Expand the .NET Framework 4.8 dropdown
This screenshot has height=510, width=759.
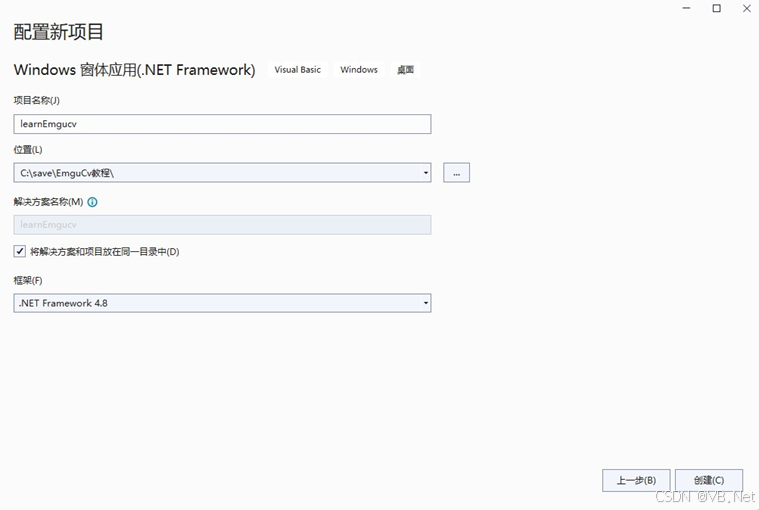coord(425,303)
